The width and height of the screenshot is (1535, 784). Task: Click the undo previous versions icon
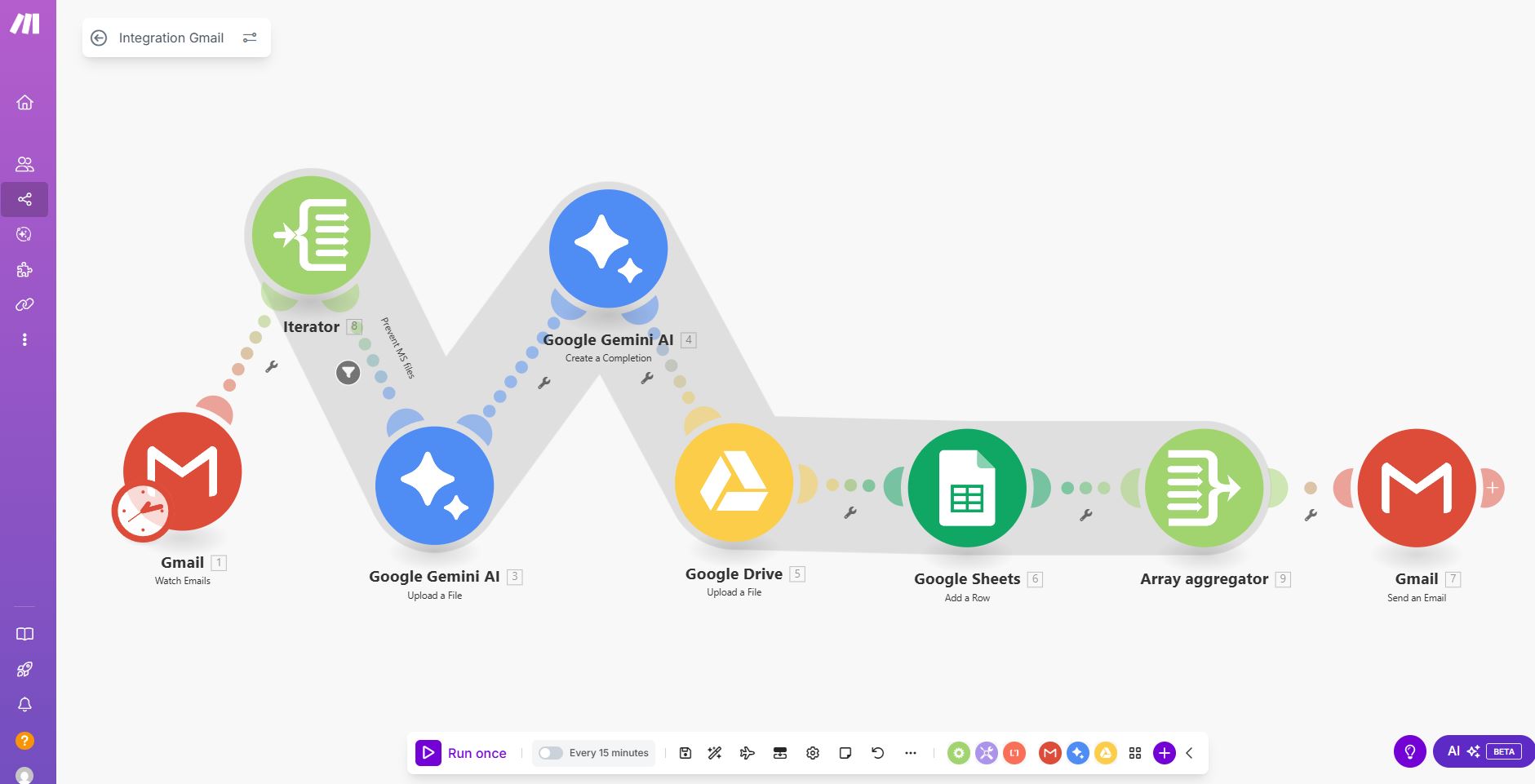[878, 753]
